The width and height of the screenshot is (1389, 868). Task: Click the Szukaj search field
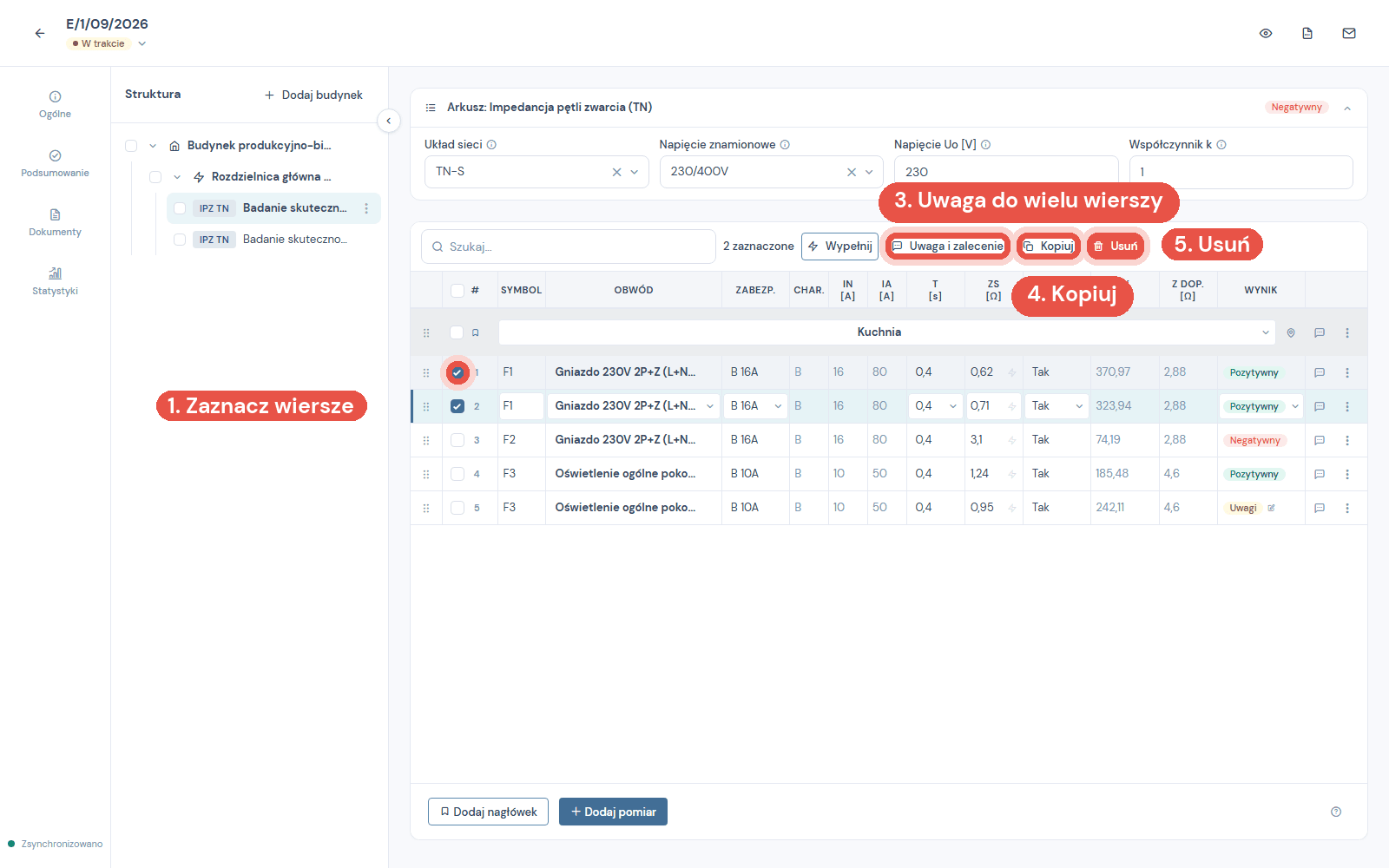569,247
